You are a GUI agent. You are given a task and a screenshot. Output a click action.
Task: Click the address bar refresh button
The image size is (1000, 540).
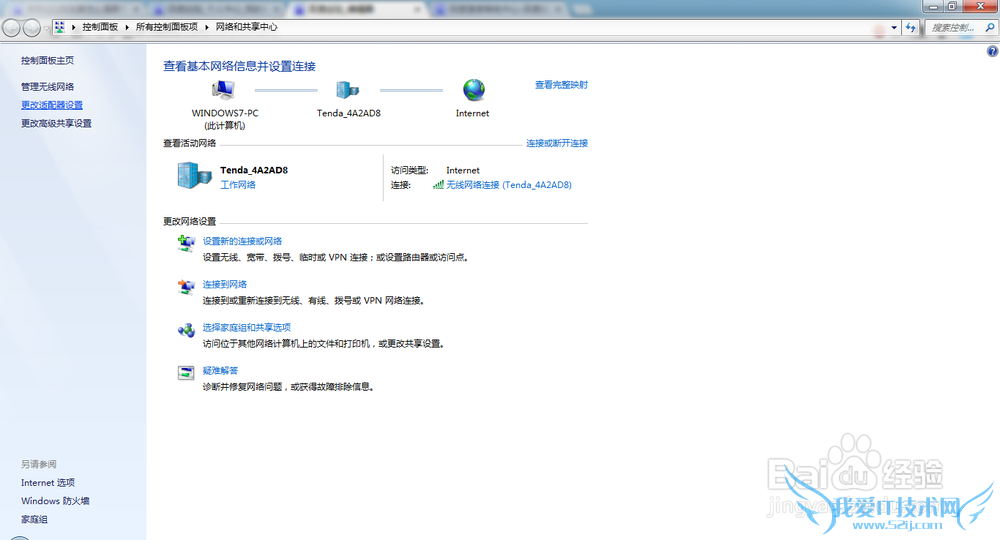click(911, 27)
